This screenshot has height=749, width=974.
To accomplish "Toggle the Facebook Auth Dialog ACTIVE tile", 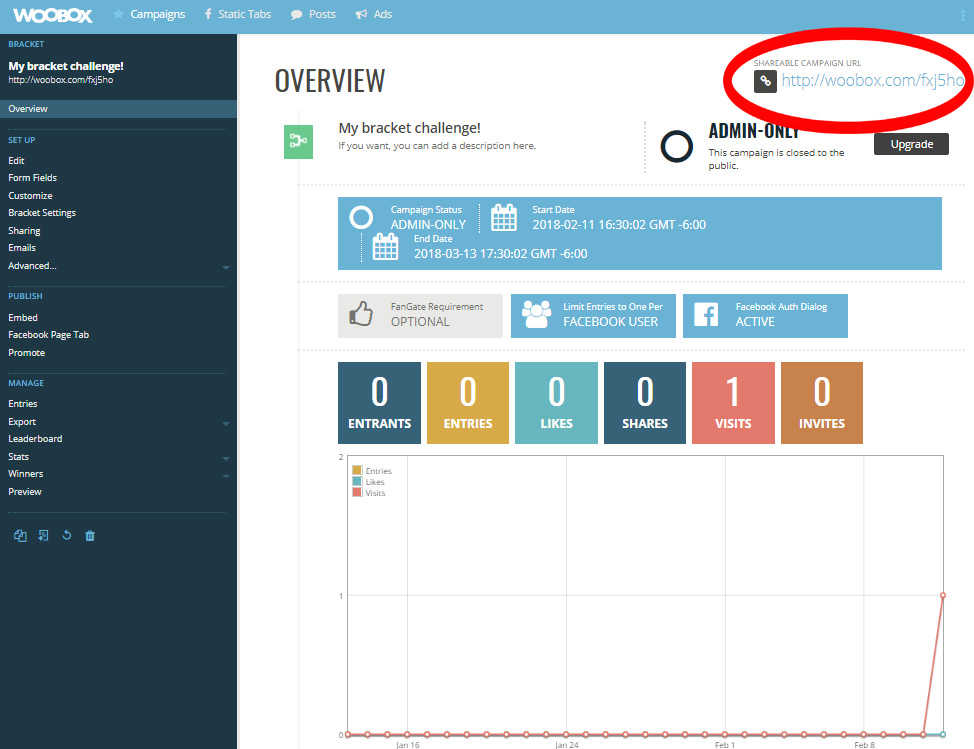I will [x=765, y=315].
